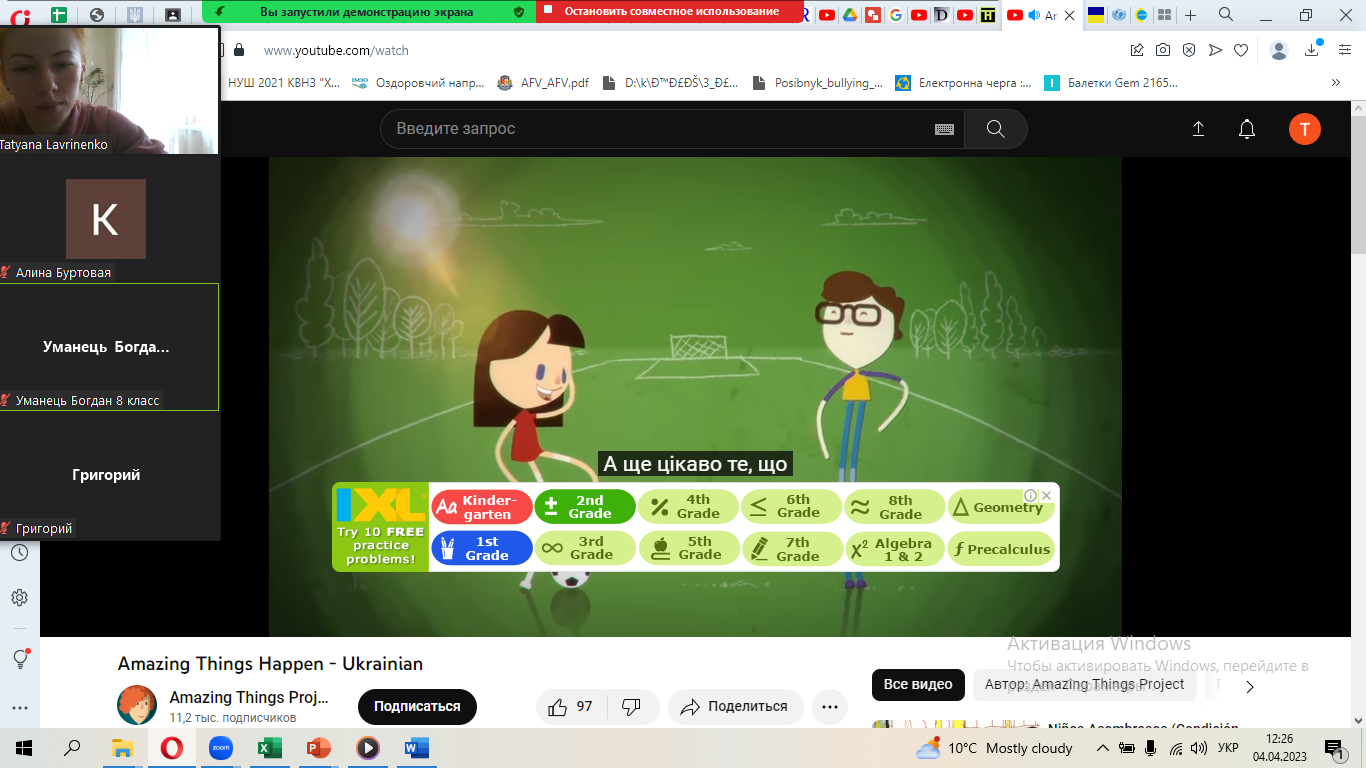Open Opera sidebar history clock icon
Viewport: 1366px width, 768px height.
19,553
